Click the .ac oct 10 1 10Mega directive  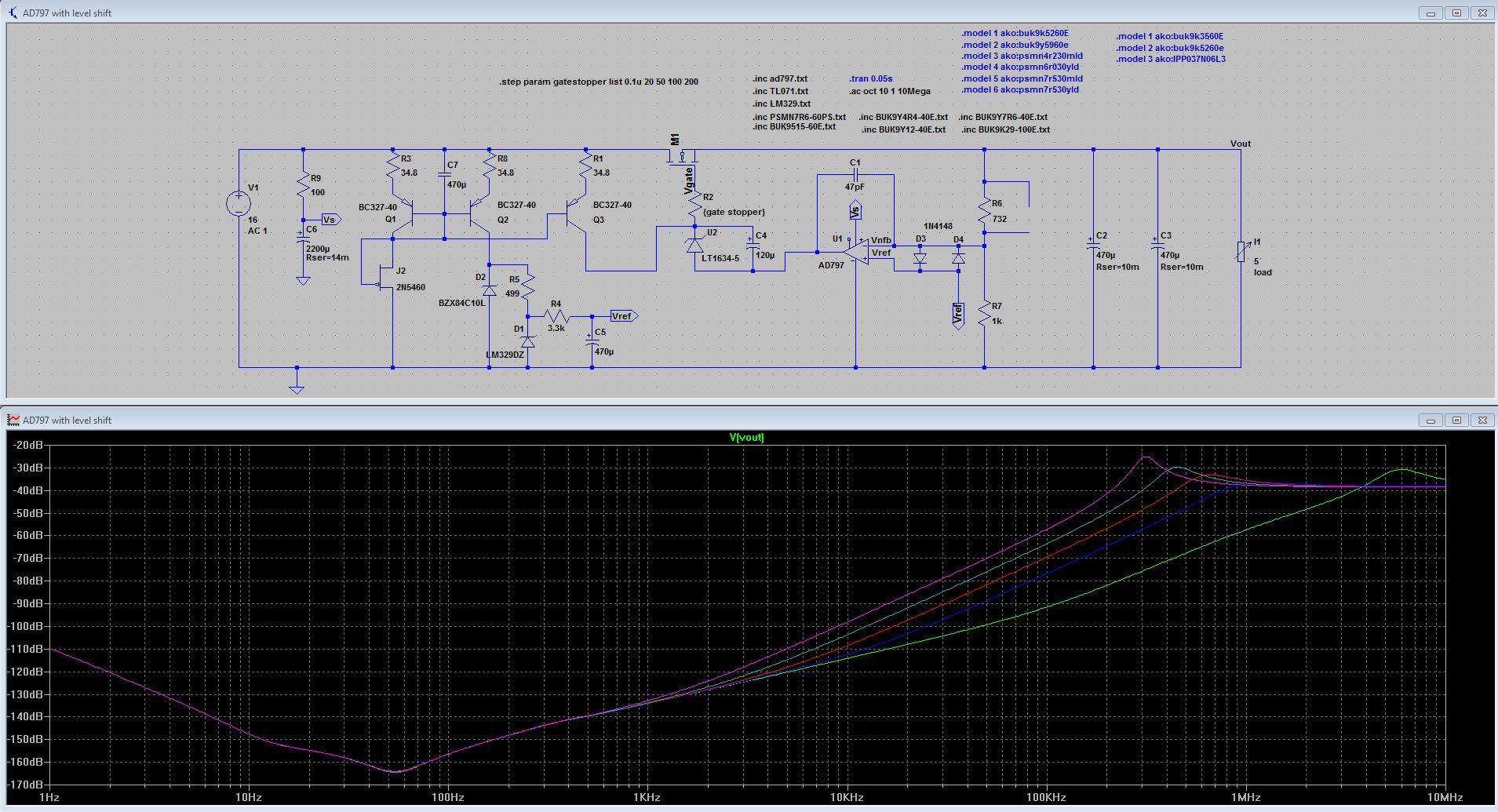(x=890, y=91)
